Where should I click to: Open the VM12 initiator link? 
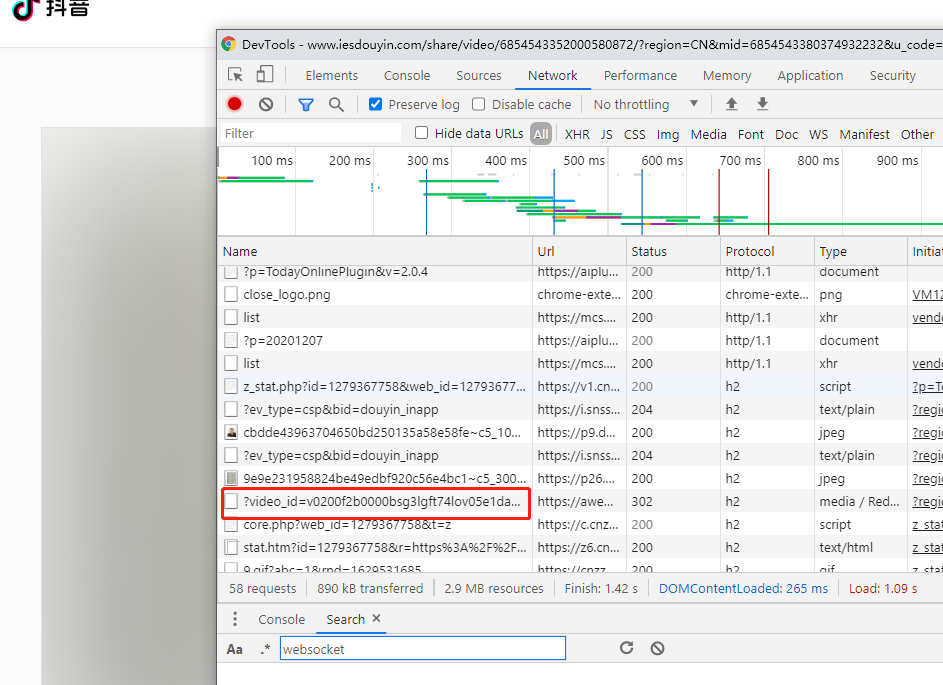(x=927, y=295)
